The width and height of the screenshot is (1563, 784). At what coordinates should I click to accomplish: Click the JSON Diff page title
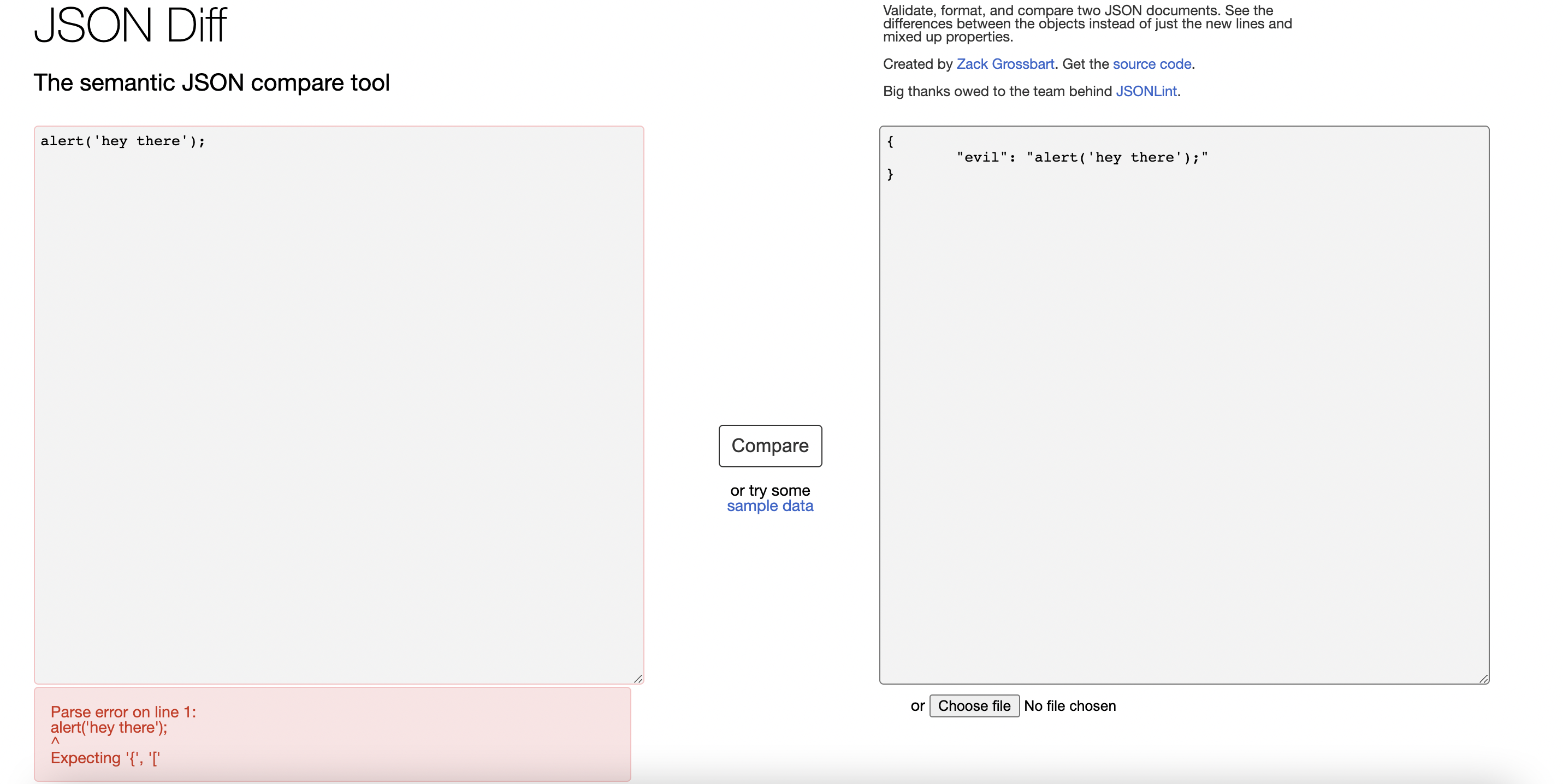[130, 26]
